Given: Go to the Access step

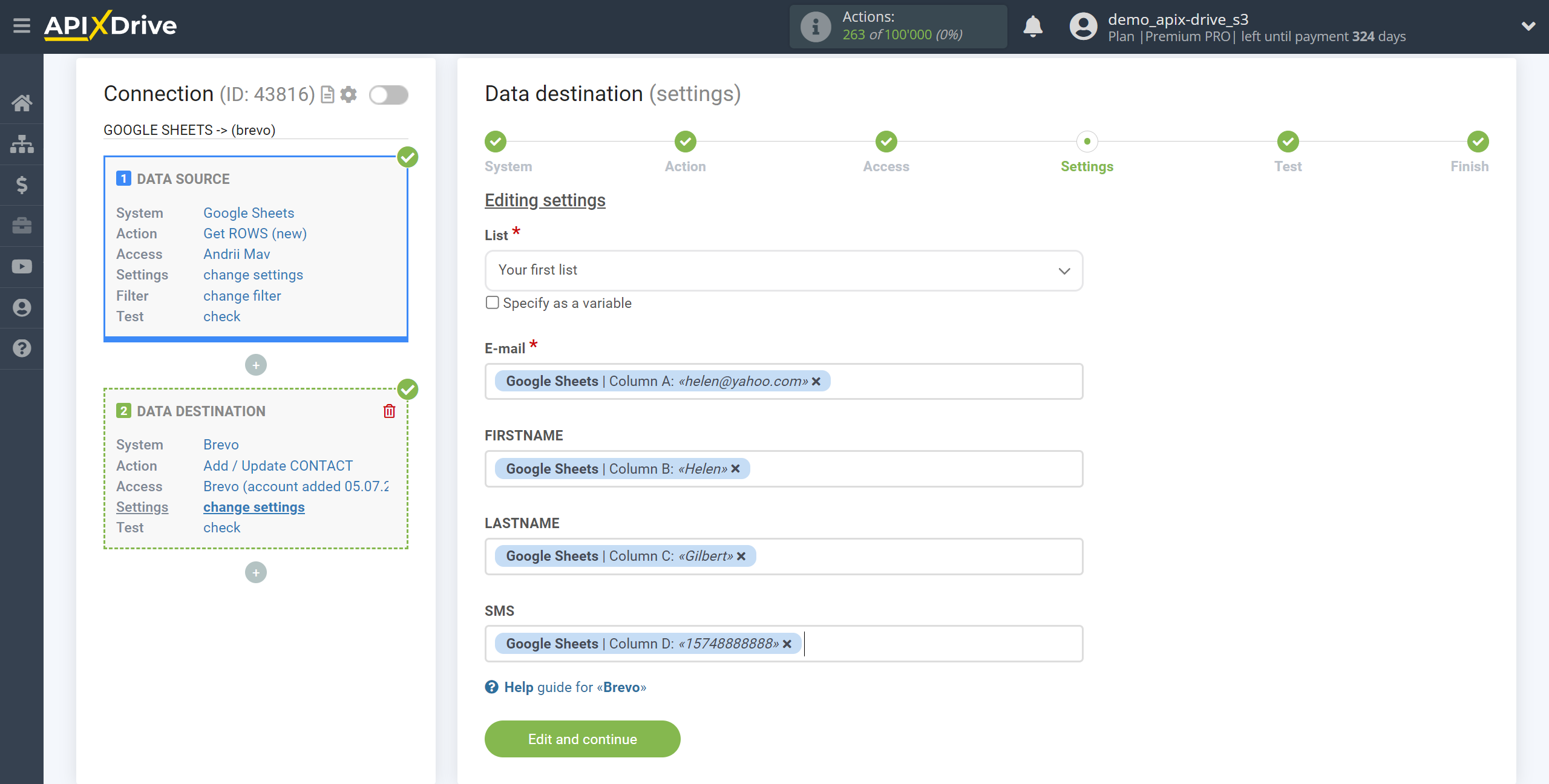Looking at the screenshot, I should tap(886, 142).
